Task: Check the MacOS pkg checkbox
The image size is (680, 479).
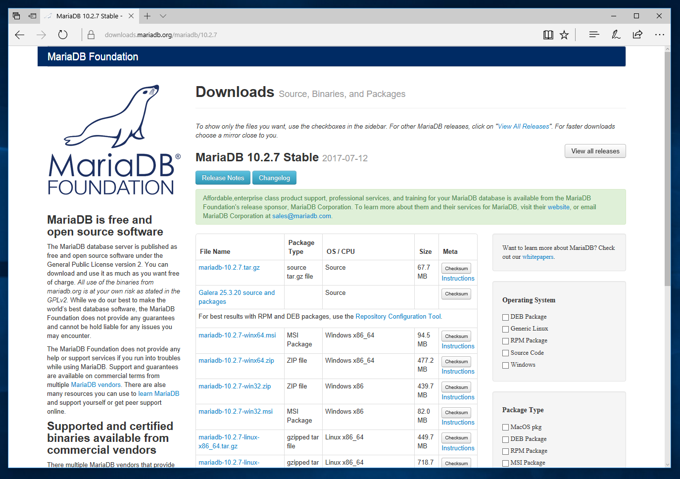Action: coord(505,427)
